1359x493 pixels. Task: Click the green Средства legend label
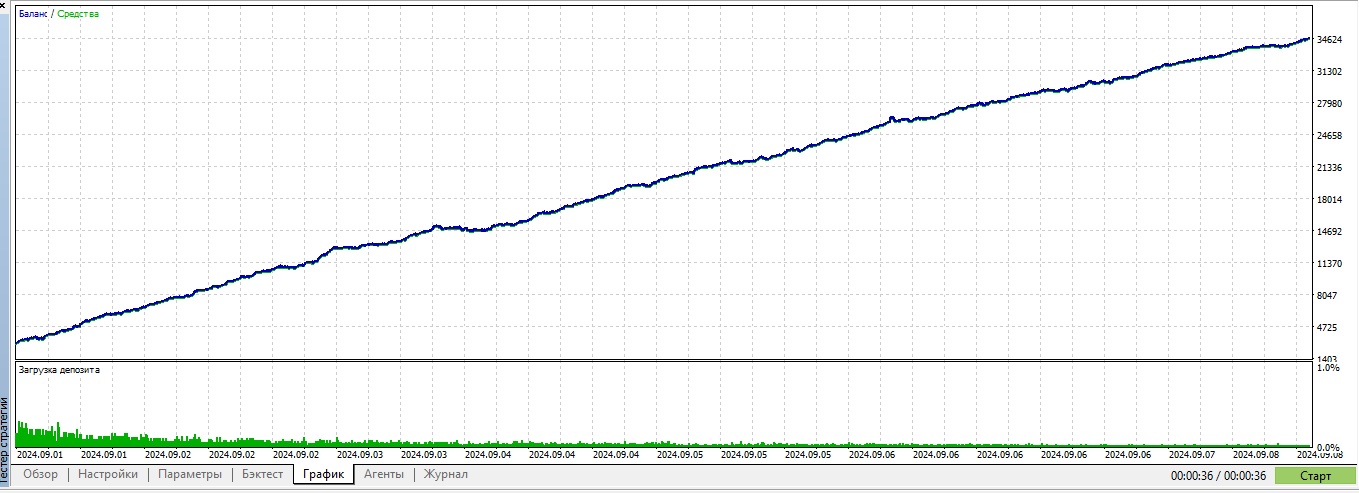78,14
